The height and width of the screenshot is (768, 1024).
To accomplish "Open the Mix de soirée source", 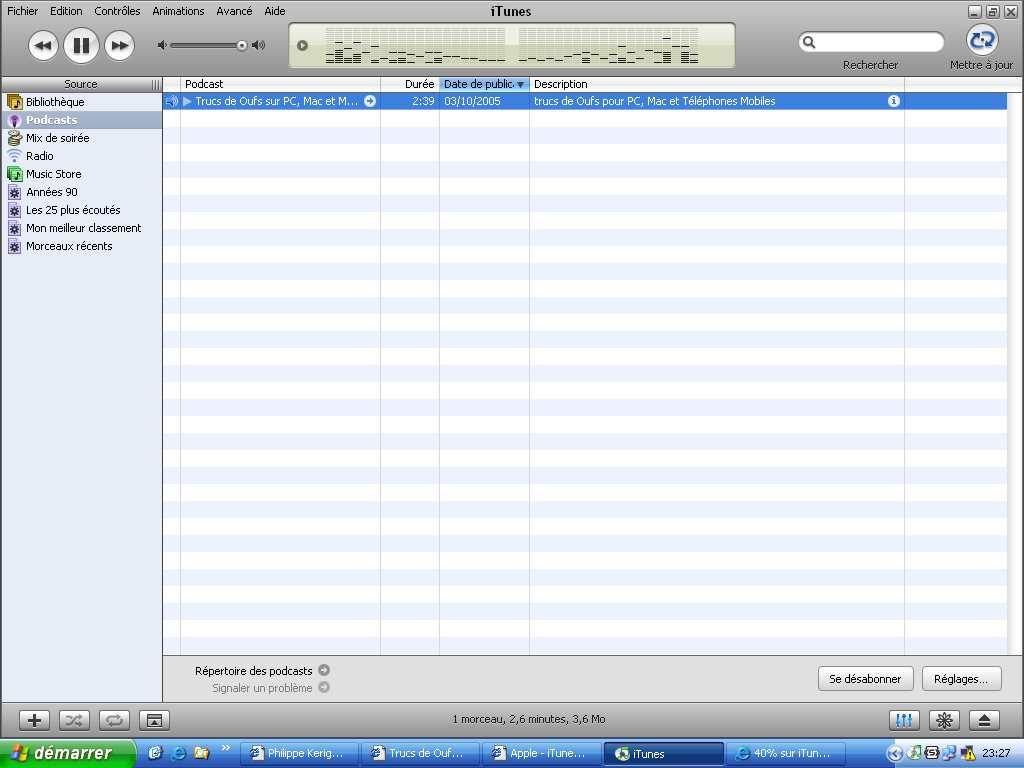I will pos(82,138).
